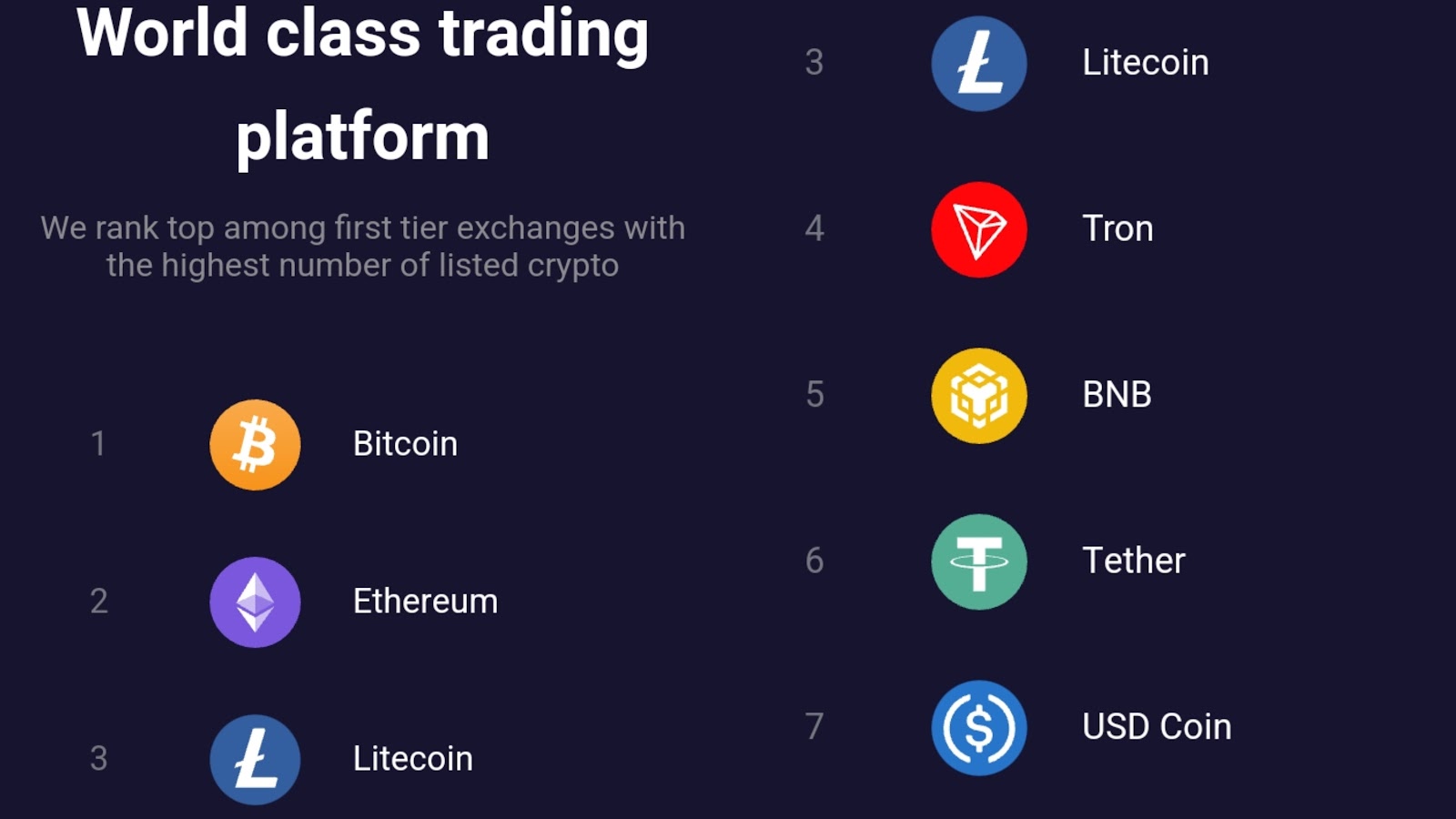Click the "We rank top" subtitle text
1456x819 pixels.
click(362, 247)
